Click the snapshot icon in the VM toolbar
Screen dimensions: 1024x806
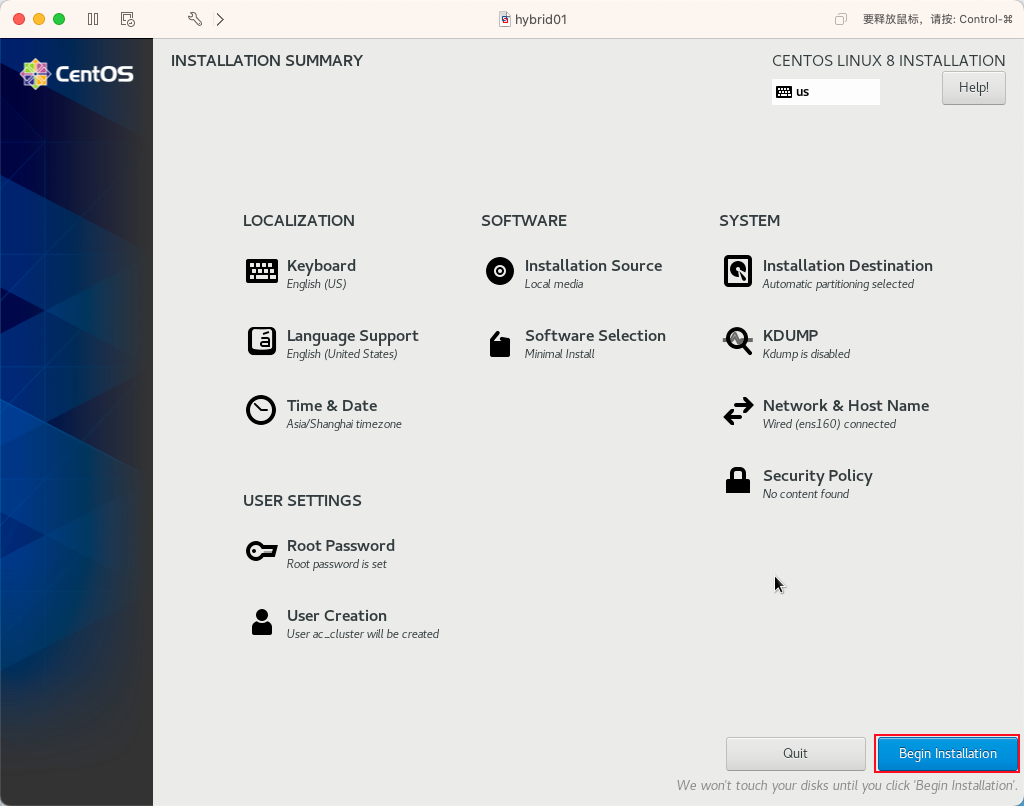coord(128,19)
